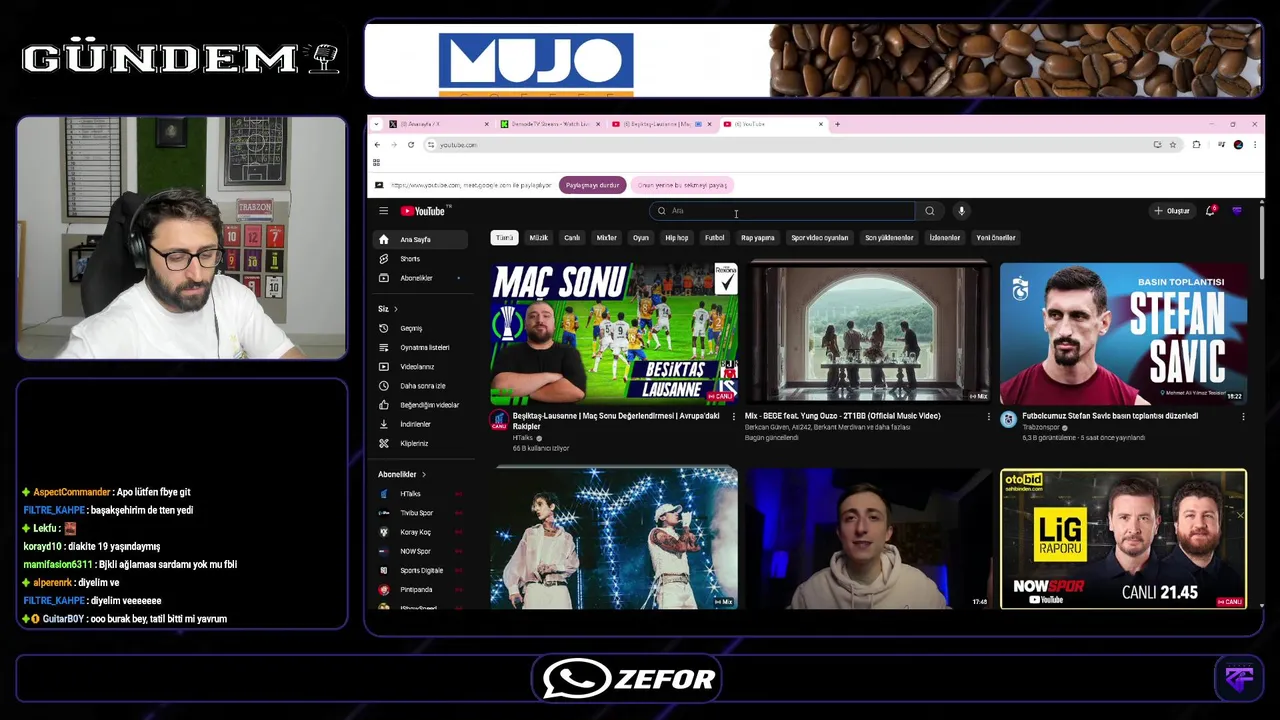The image size is (1280, 720).
Task: Click the browser site info icon
Action: [431, 145]
